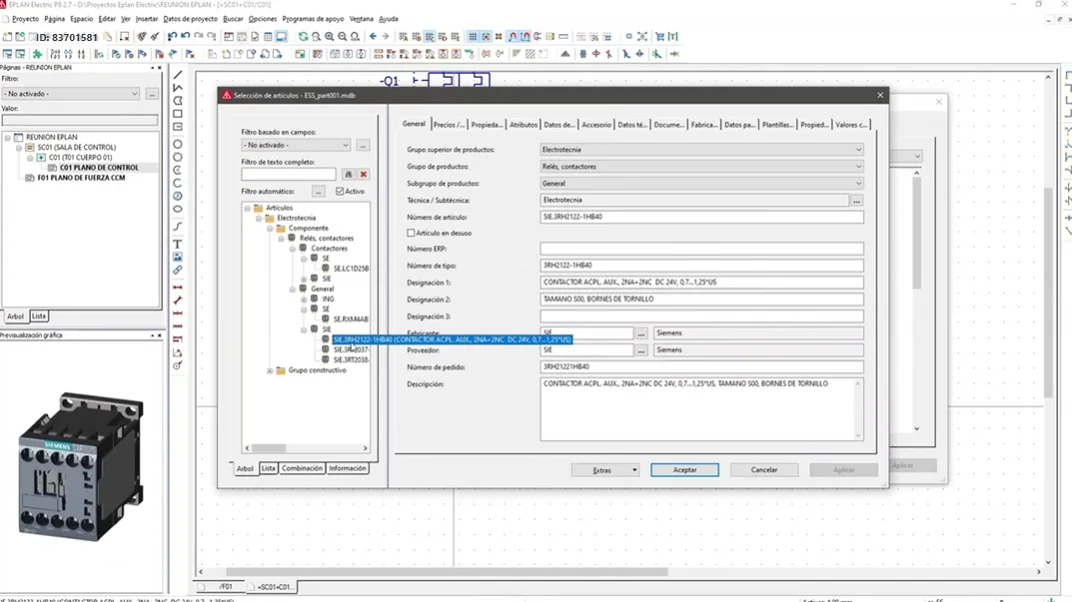Click the undo arrow in the toolbar
1072x602 pixels.
pos(185,36)
